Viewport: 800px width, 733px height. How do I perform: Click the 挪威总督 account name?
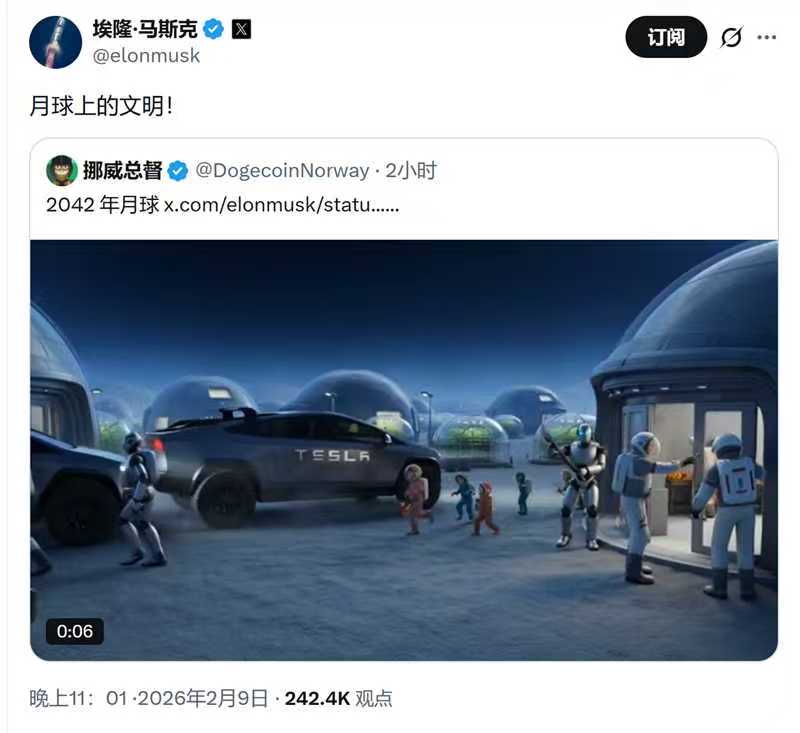[x=122, y=170]
